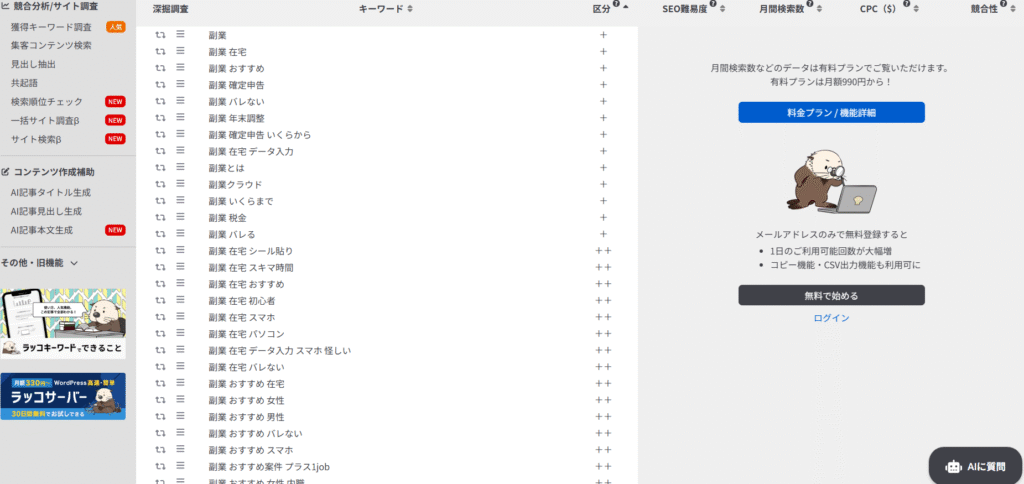Select keyword 副業 在宅 データ入力 スマホ 怪しい
The height and width of the screenshot is (484, 1024).
pos(280,351)
